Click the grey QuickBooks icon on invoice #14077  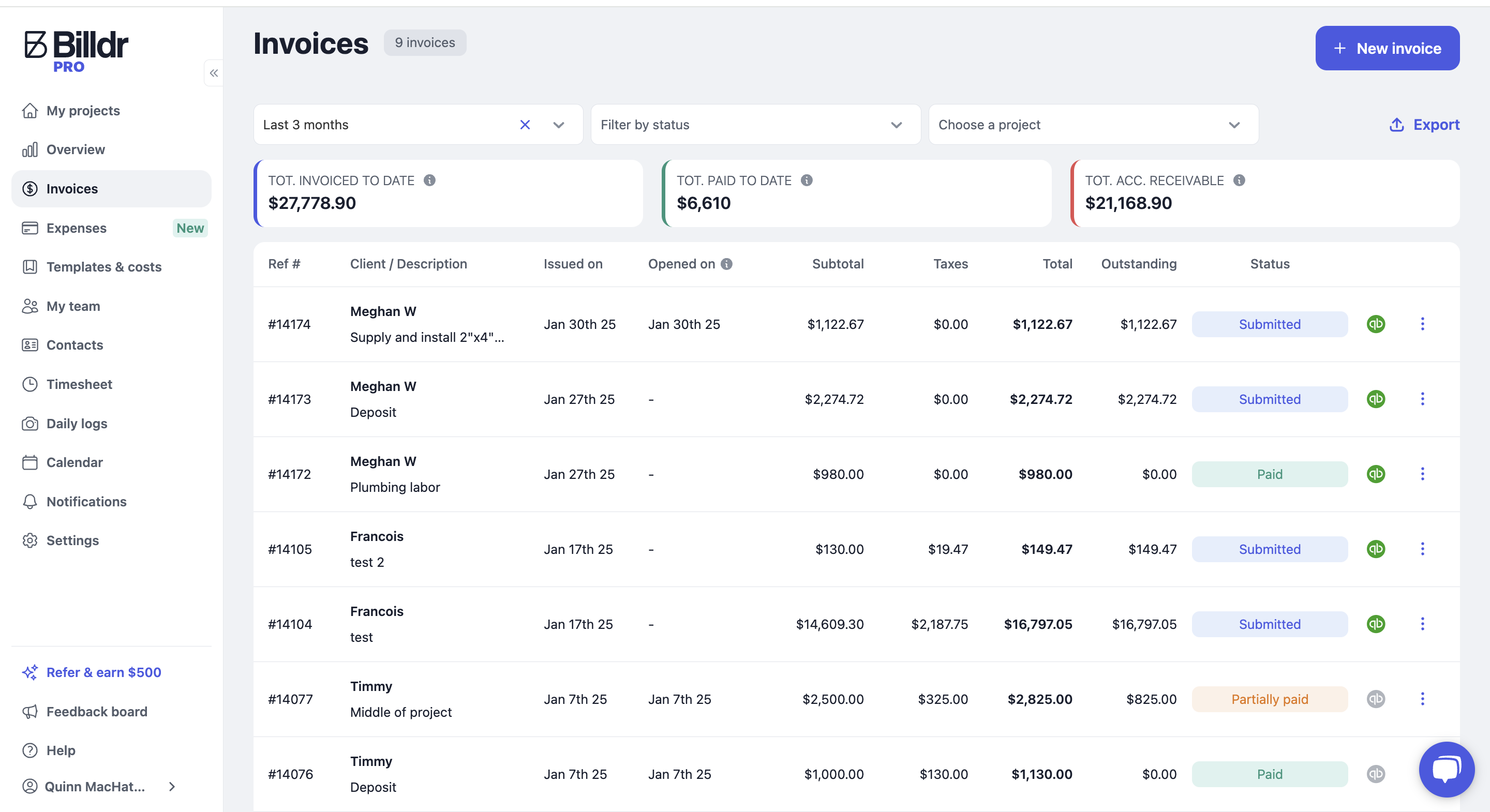1376,699
